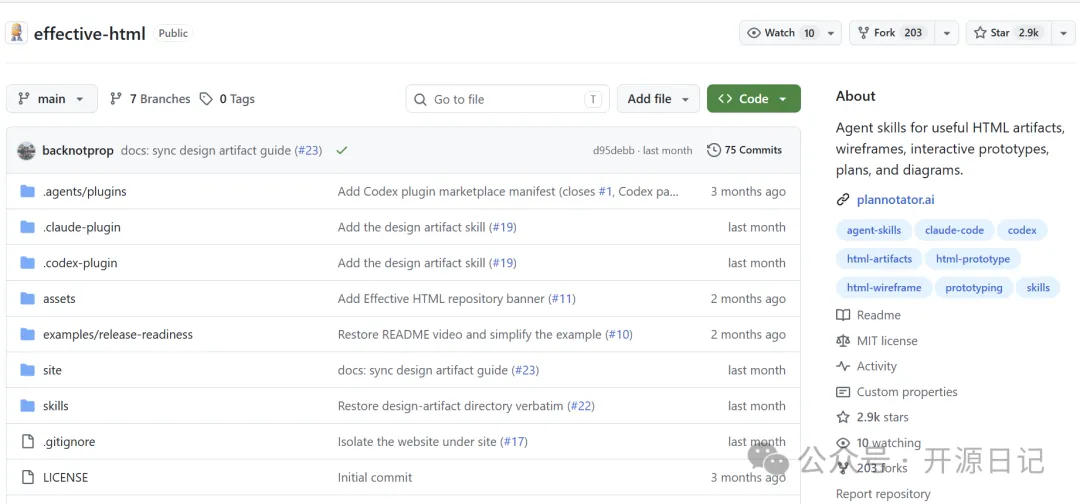
Task: Star the repository with Star button
Action: [x=1009, y=33]
